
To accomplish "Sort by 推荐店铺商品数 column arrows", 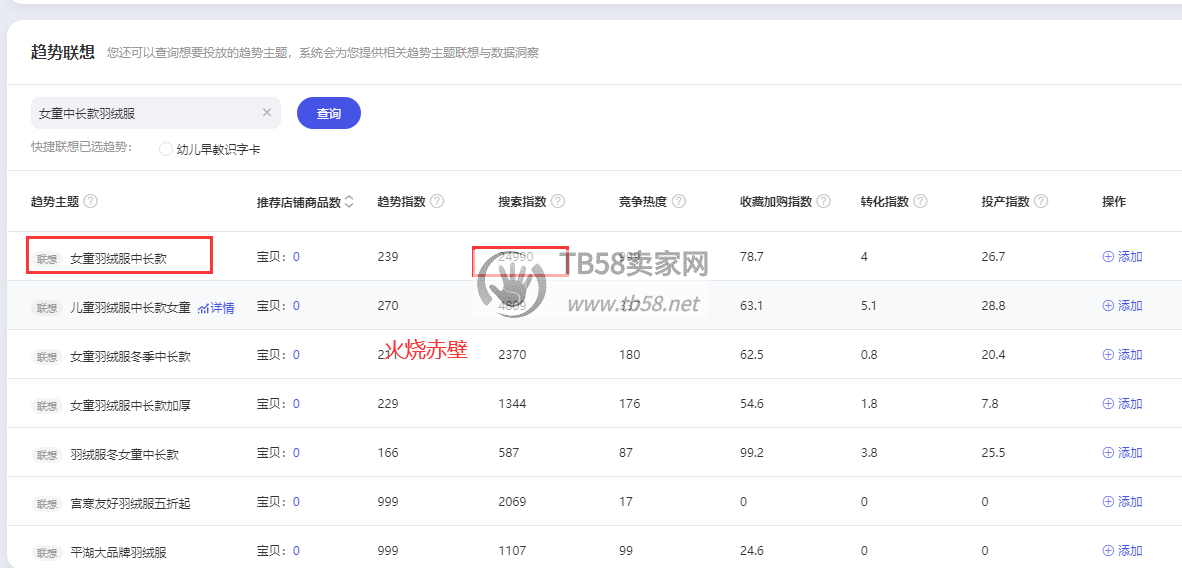I will (x=348, y=202).
